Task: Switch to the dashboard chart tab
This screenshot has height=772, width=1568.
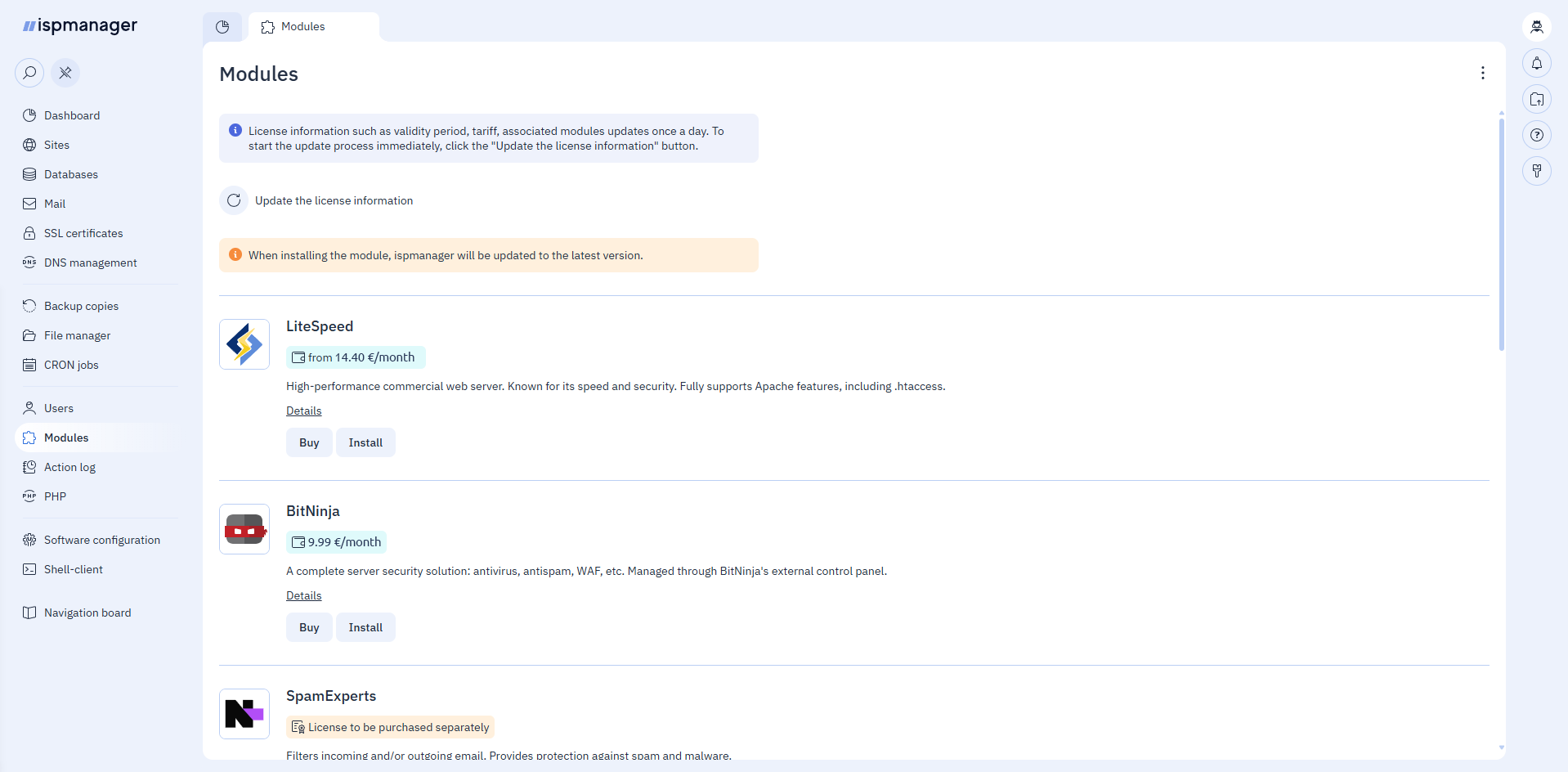Action: pos(222,27)
